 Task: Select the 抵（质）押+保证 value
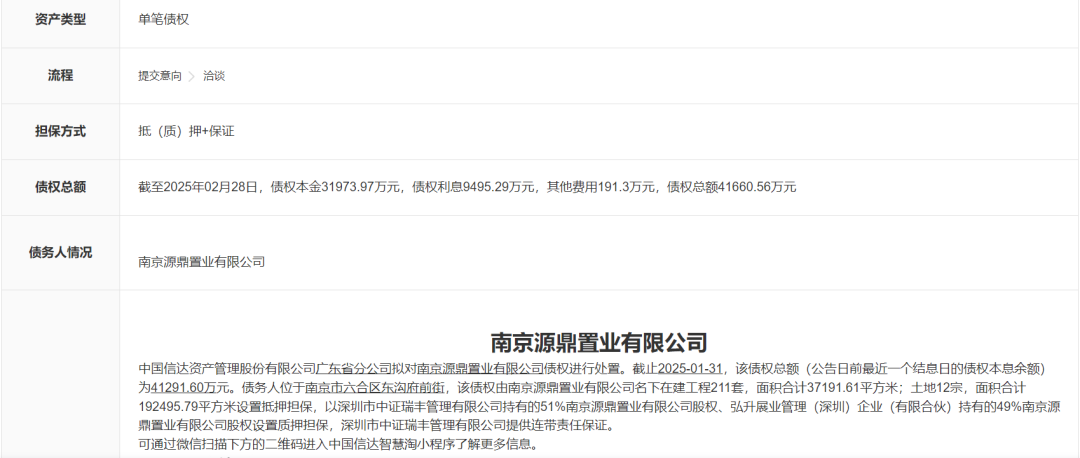click(186, 131)
